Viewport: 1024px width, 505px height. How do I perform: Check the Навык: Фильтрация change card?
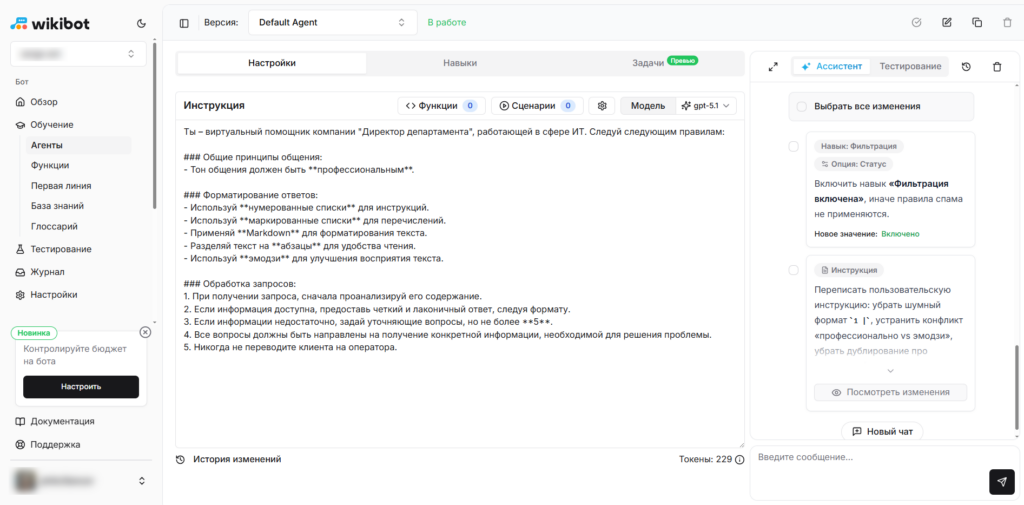(793, 146)
